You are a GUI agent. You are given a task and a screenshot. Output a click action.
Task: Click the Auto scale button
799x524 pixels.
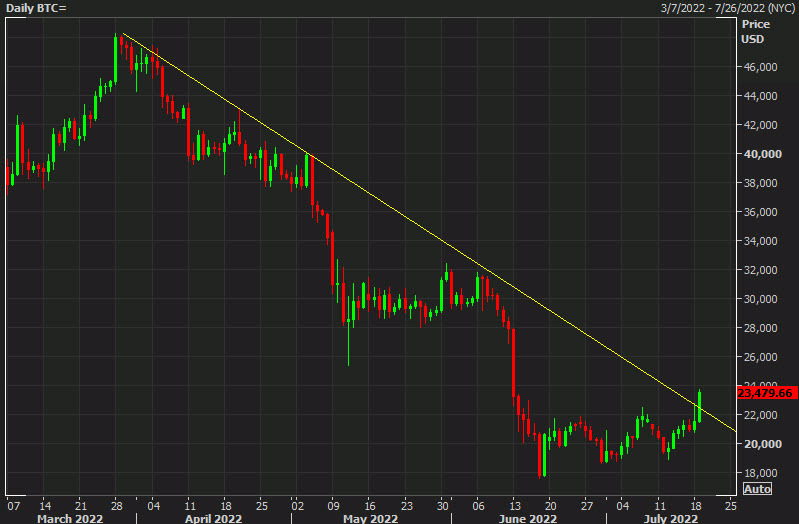757,489
